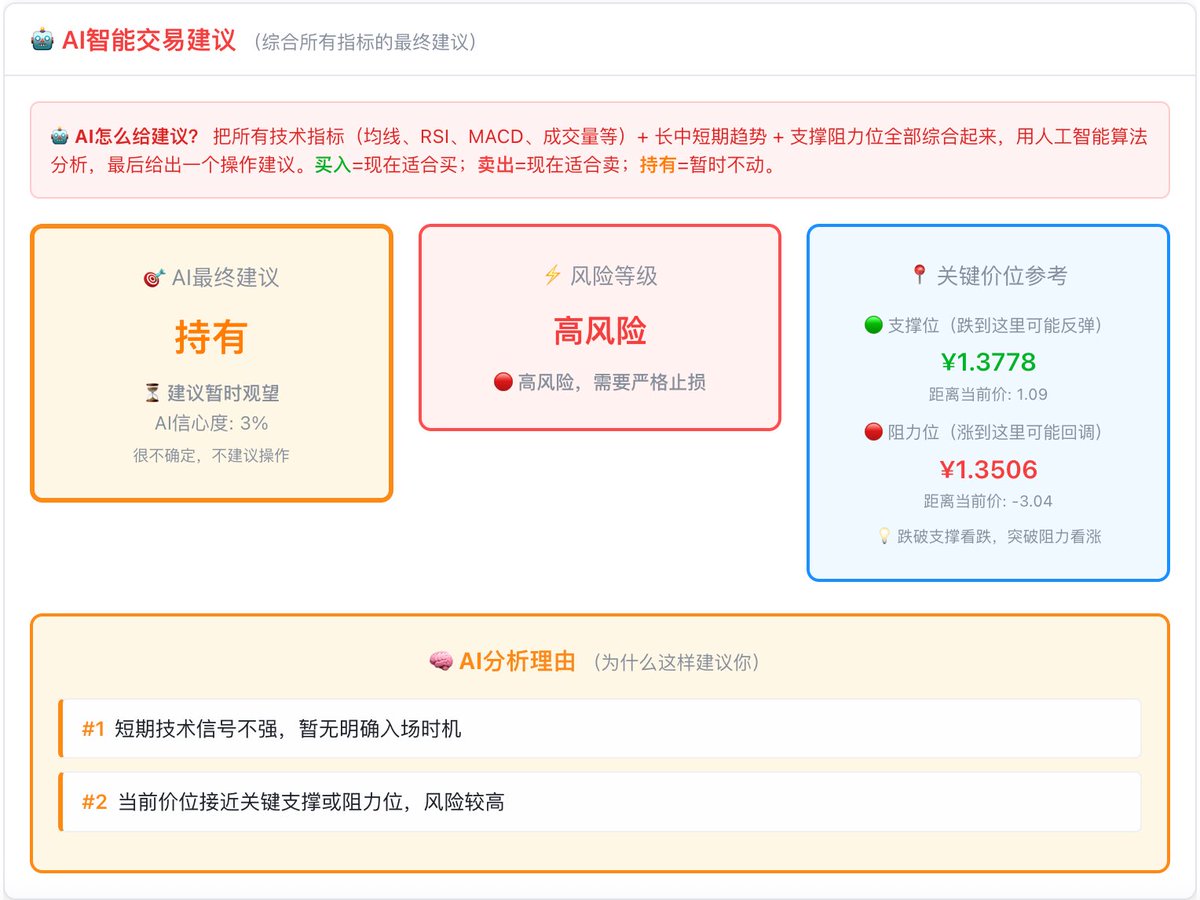Click 距离当前价: -3.04 under resistance price
The height and width of the screenshot is (900, 1200).
pyautogui.click(x=988, y=501)
